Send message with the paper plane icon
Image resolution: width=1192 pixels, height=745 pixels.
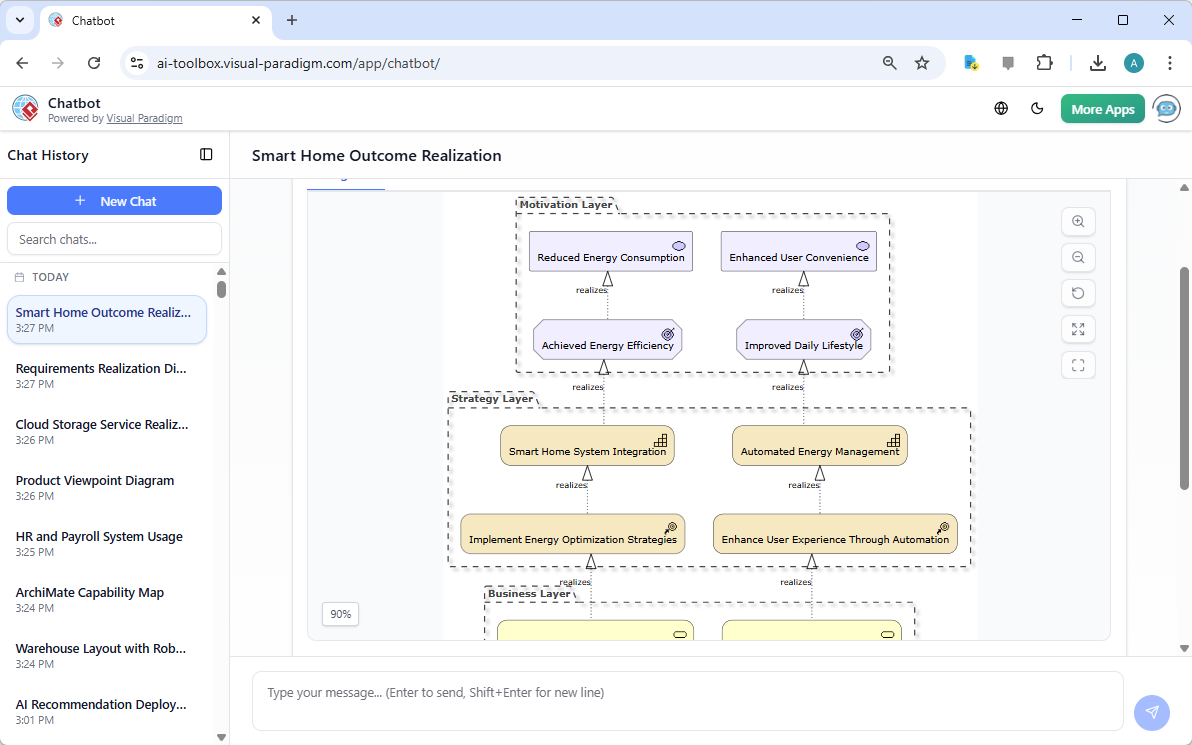point(1152,712)
